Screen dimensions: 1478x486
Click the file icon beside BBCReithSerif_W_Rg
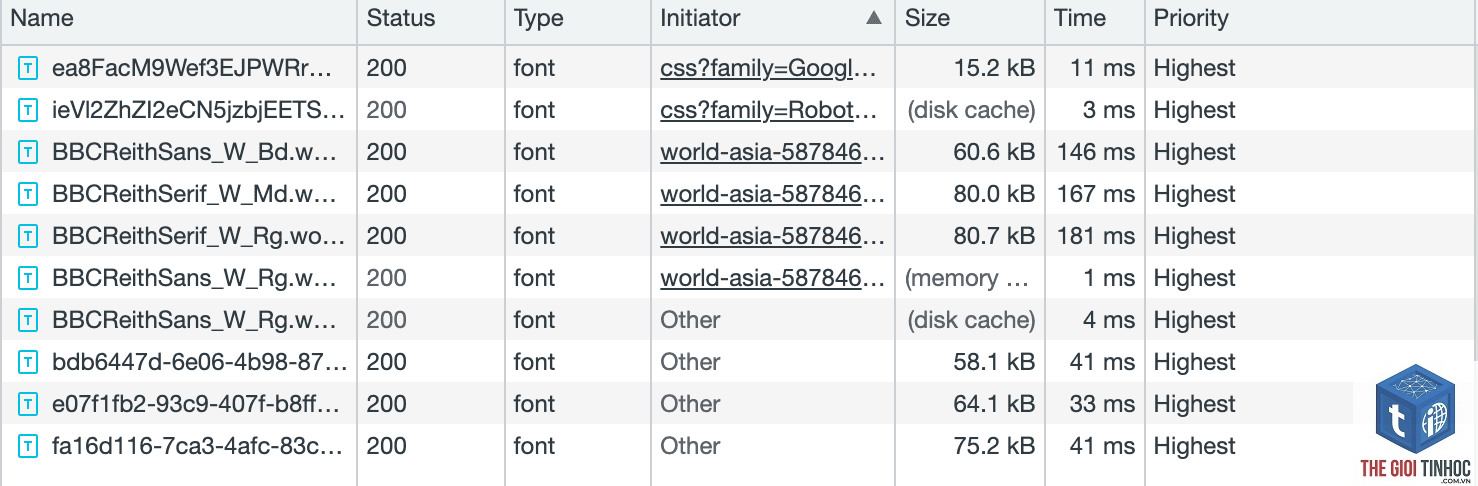(x=30, y=237)
